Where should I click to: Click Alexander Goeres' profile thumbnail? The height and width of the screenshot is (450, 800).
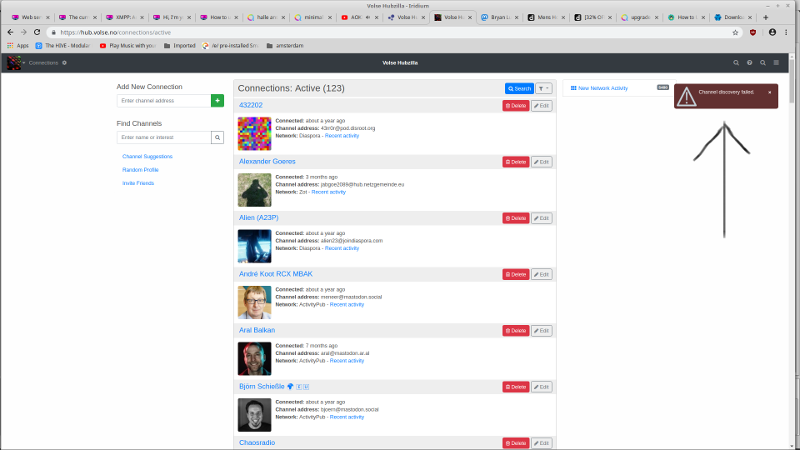[x=254, y=190]
